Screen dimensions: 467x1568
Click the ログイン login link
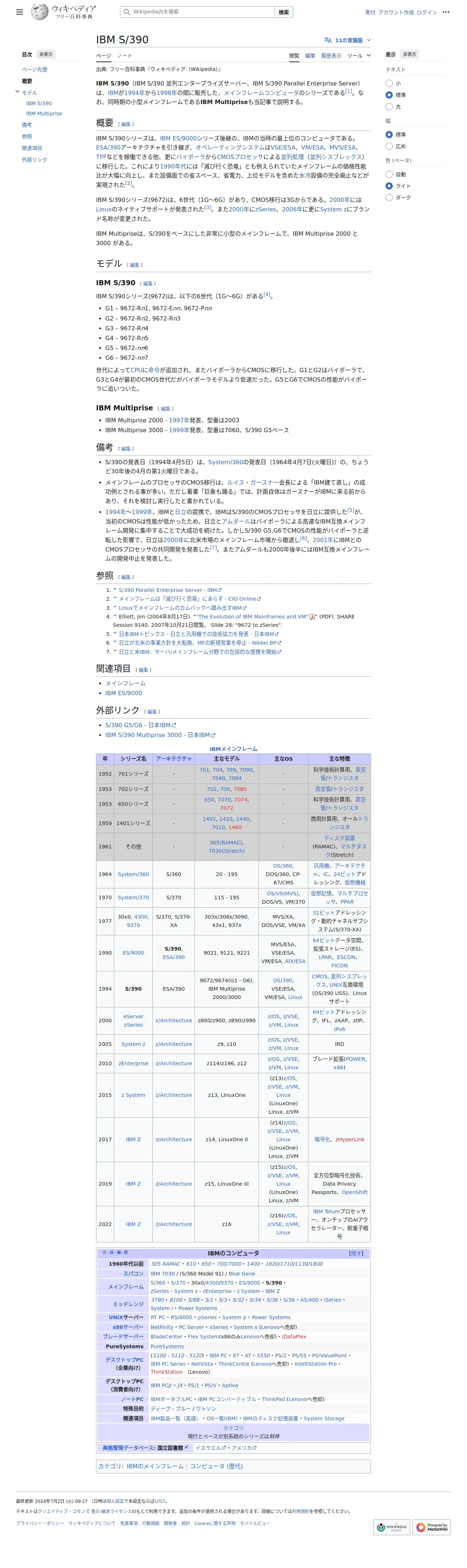[427, 12]
